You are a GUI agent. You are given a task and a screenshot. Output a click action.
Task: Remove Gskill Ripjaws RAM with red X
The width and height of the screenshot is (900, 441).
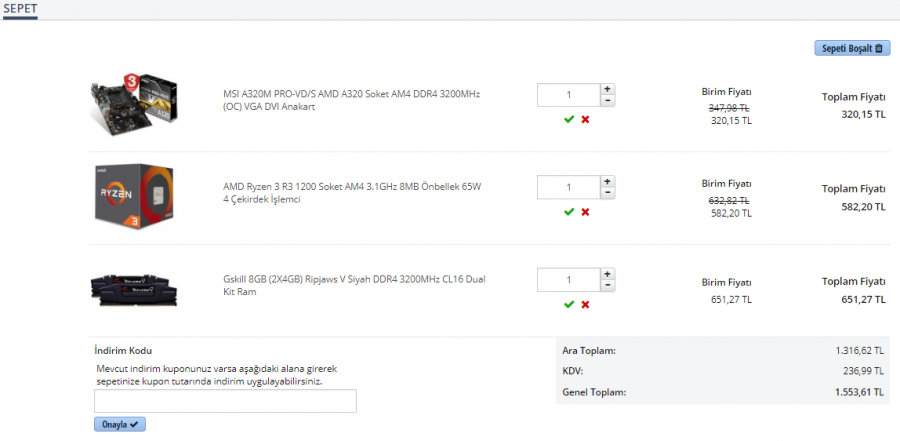585,304
